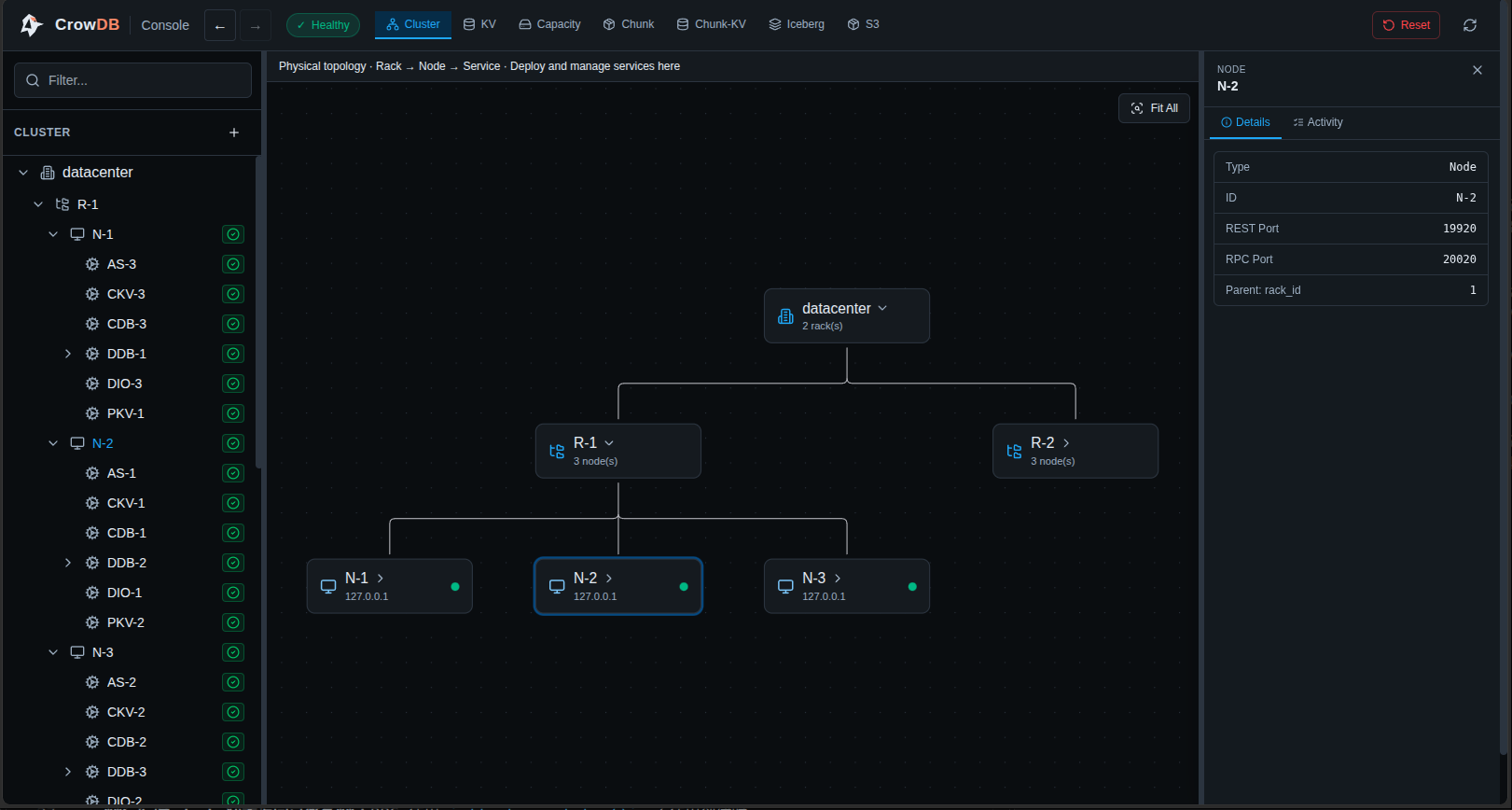Click N-1 health check status icon
The height and width of the screenshot is (810, 1512).
[x=233, y=234]
